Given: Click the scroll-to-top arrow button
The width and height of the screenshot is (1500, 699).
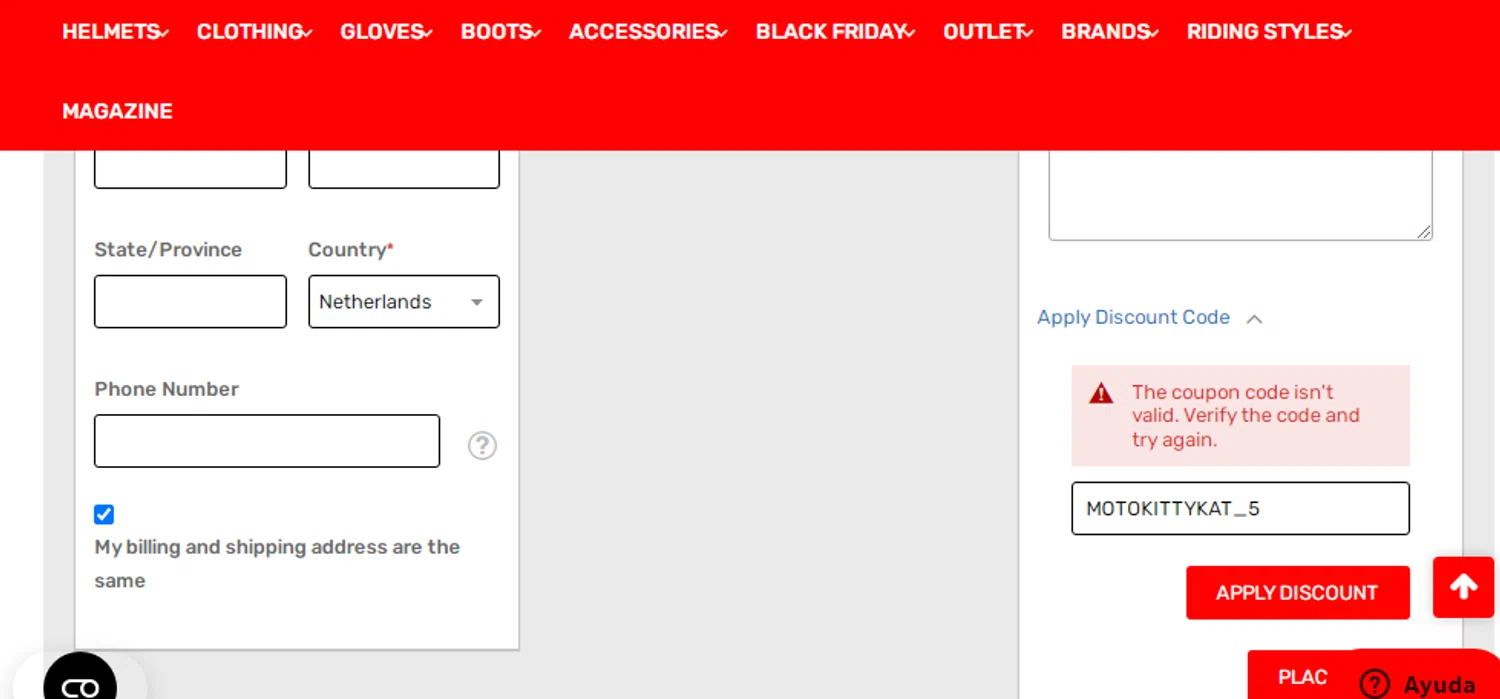Looking at the screenshot, I should tap(1463, 587).
